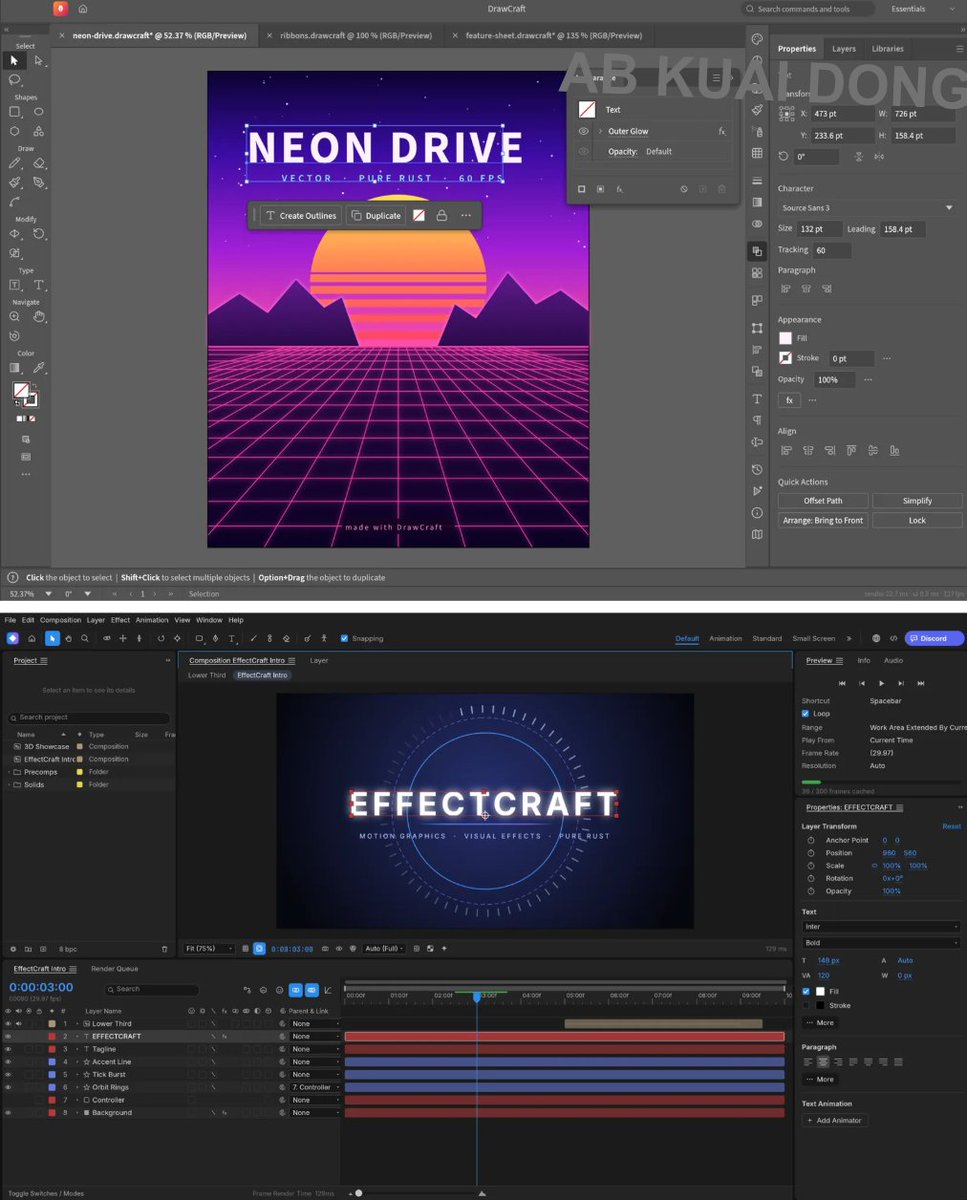Toggle the Loop checkbox in Preview
This screenshot has width=967, height=1200.
(x=806, y=714)
